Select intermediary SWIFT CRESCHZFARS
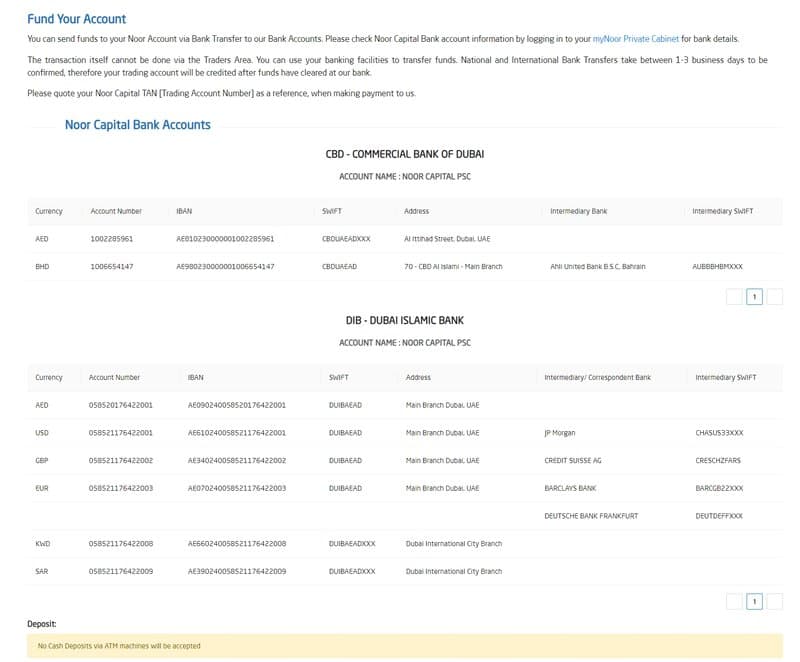 718,460
